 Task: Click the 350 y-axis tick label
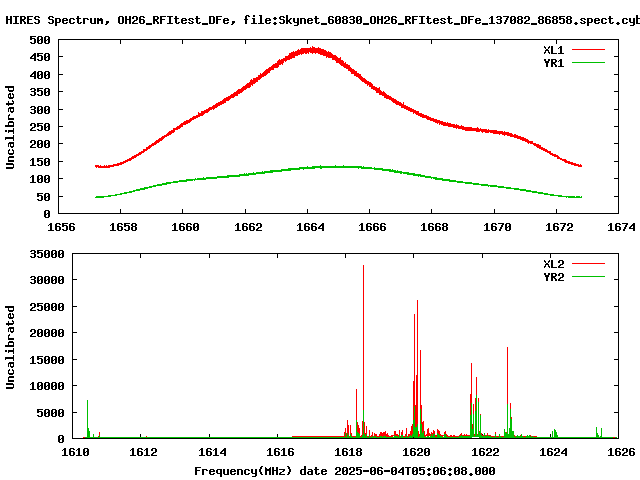[40, 92]
